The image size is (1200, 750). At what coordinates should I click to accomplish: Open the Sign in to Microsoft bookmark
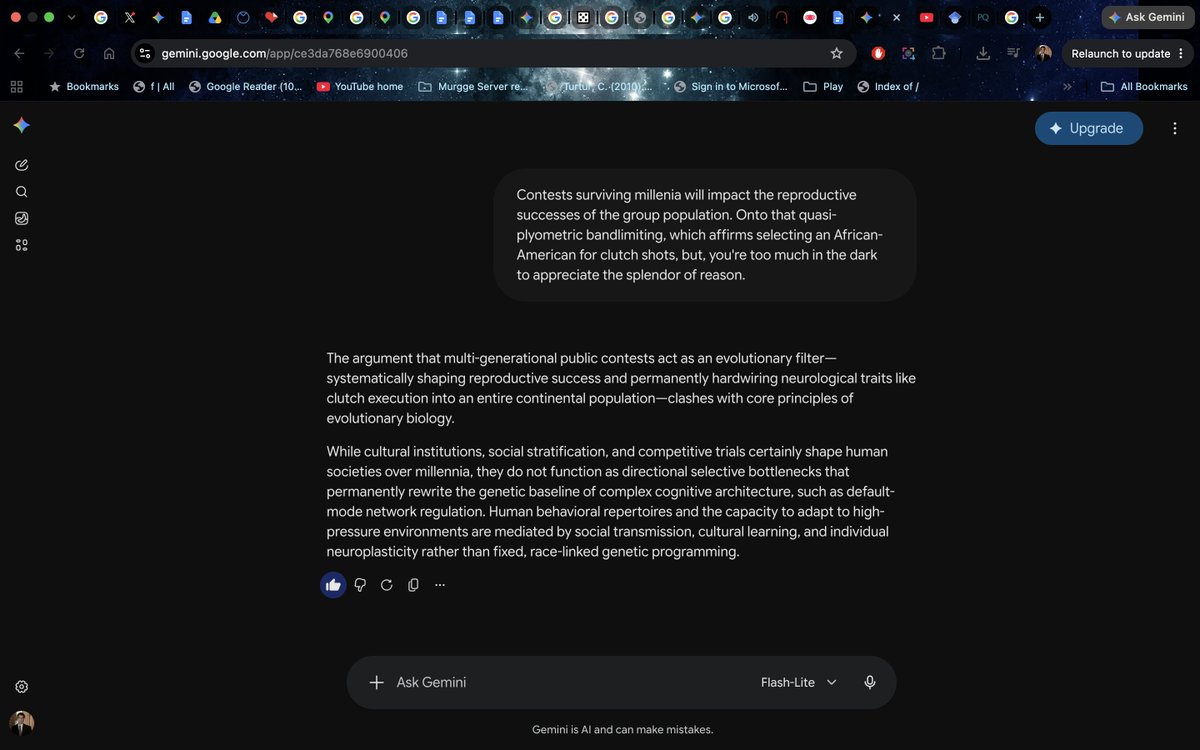click(x=730, y=86)
